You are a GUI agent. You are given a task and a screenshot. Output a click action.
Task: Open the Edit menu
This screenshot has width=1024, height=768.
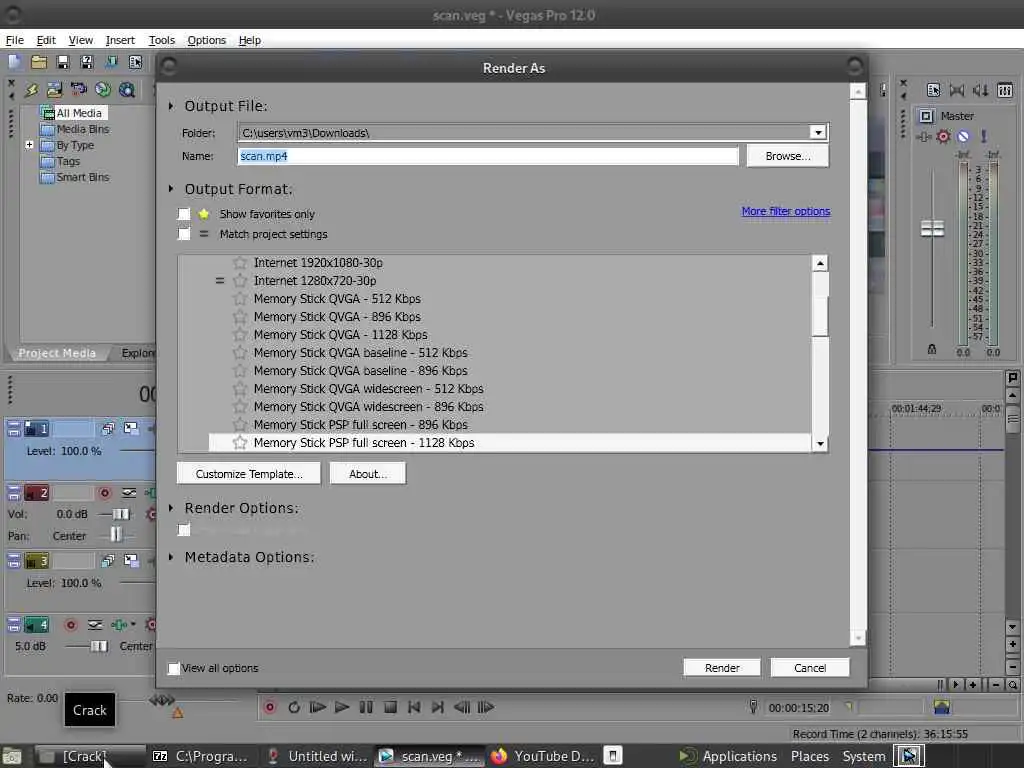coord(46,40)
